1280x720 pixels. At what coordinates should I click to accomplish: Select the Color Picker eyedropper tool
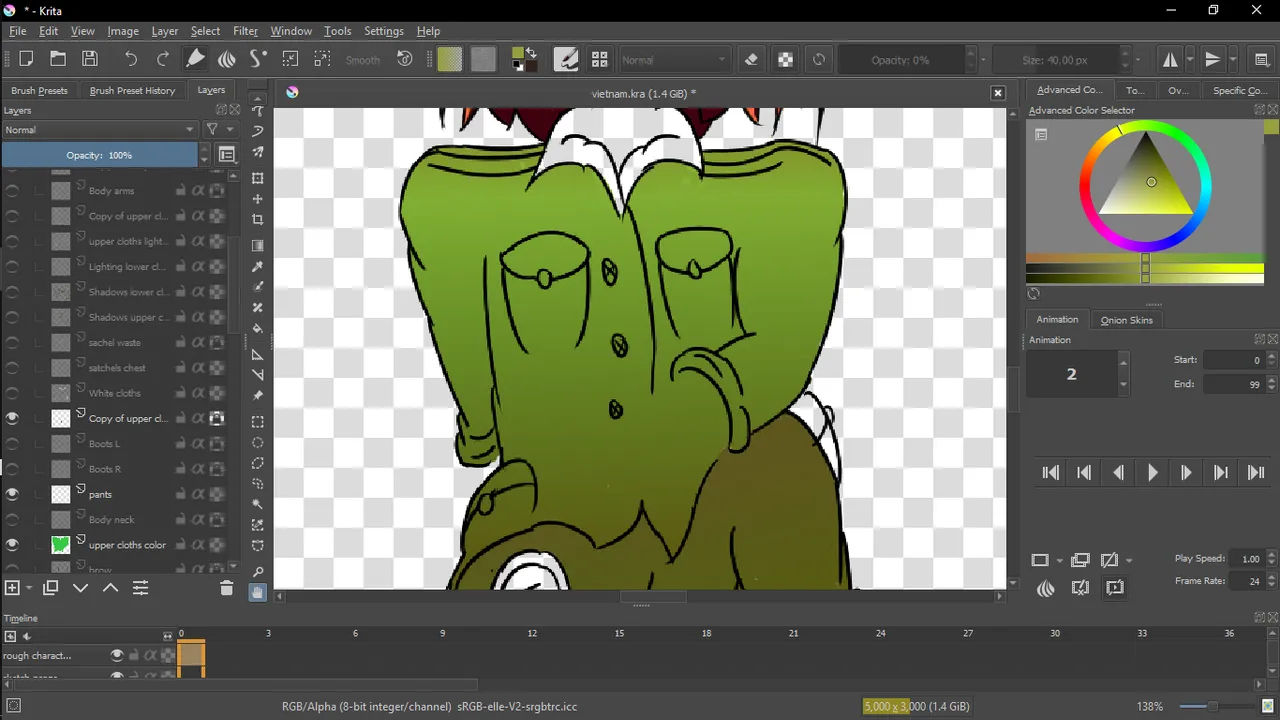pyautogui.click(x=258, y=266)
